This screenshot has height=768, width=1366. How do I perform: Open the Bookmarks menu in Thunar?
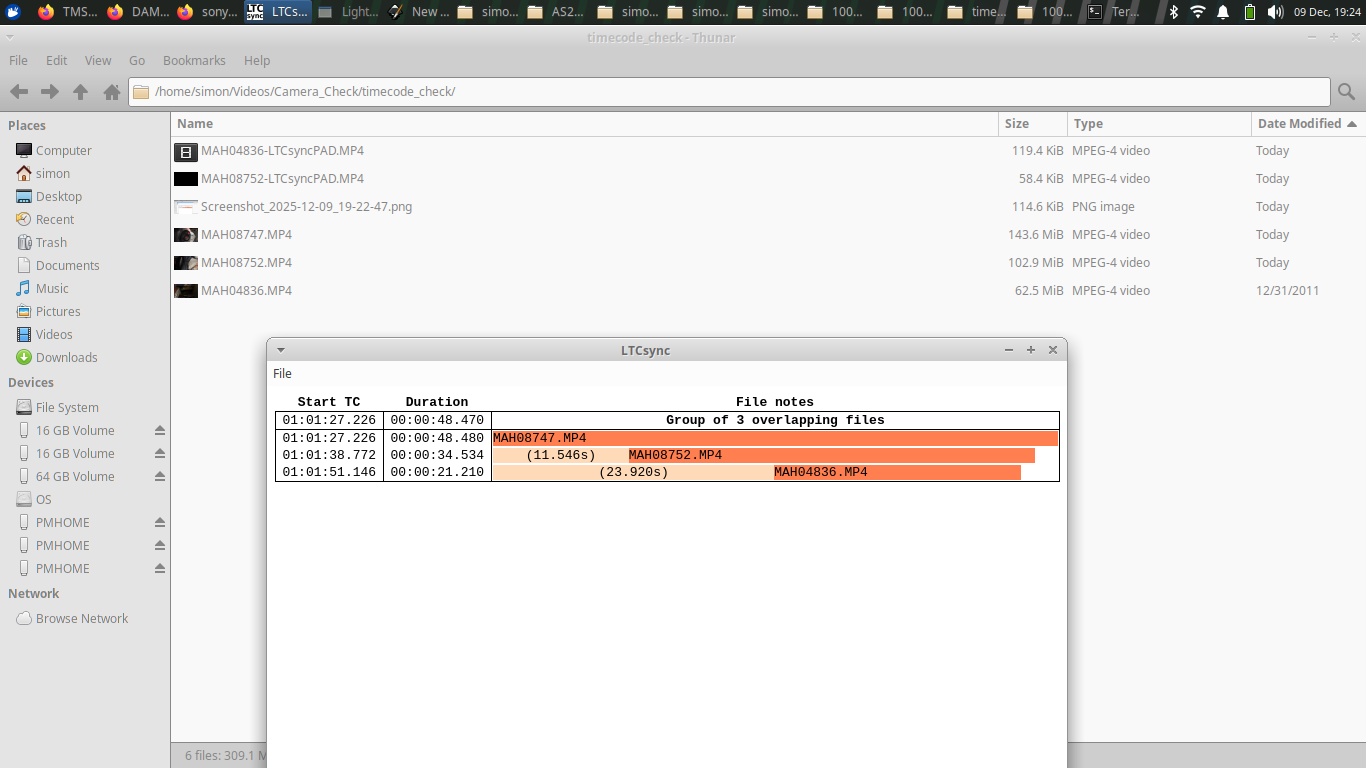click(x=194, y=60)
